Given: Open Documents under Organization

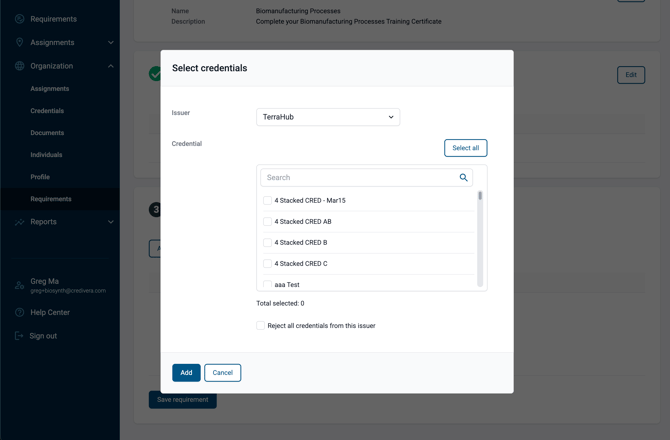Looking at the screenshot, I should pos(47,133).
